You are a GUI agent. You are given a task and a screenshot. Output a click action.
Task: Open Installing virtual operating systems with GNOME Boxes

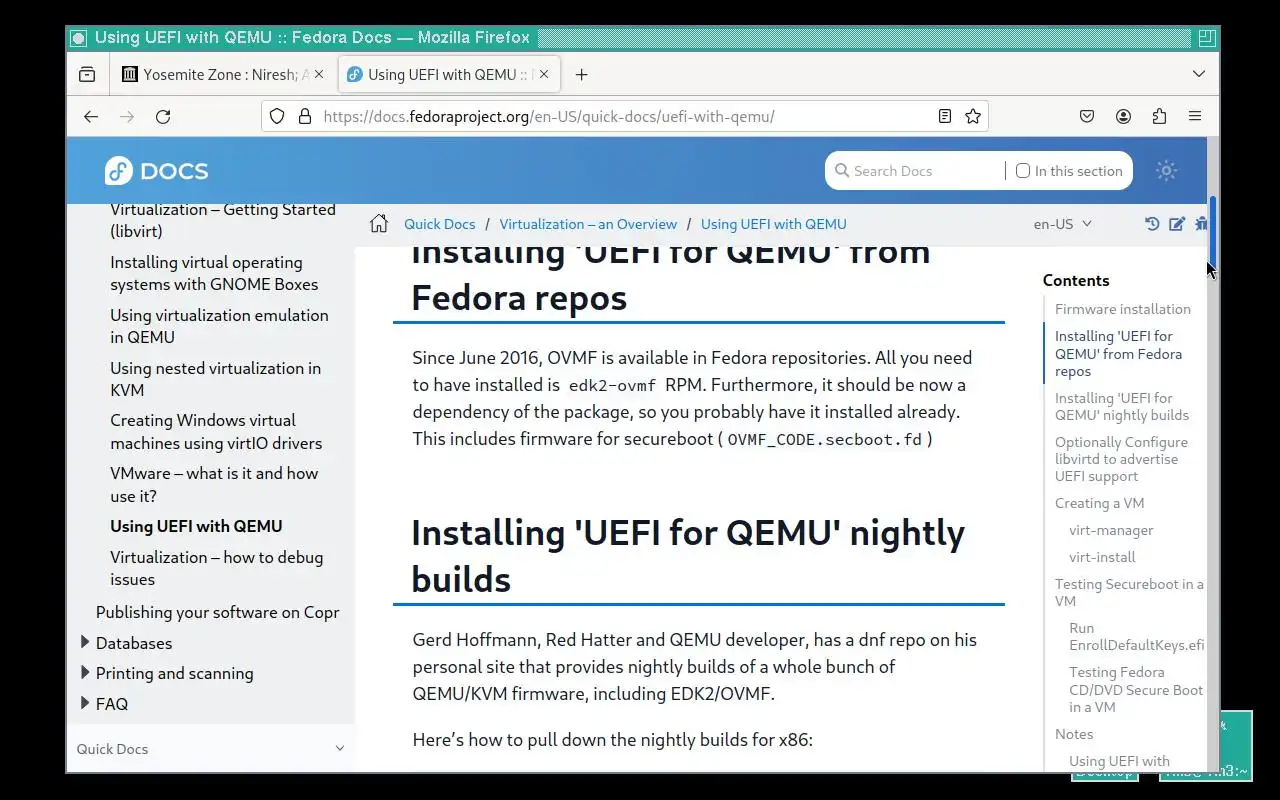click(x=214, y=273)
